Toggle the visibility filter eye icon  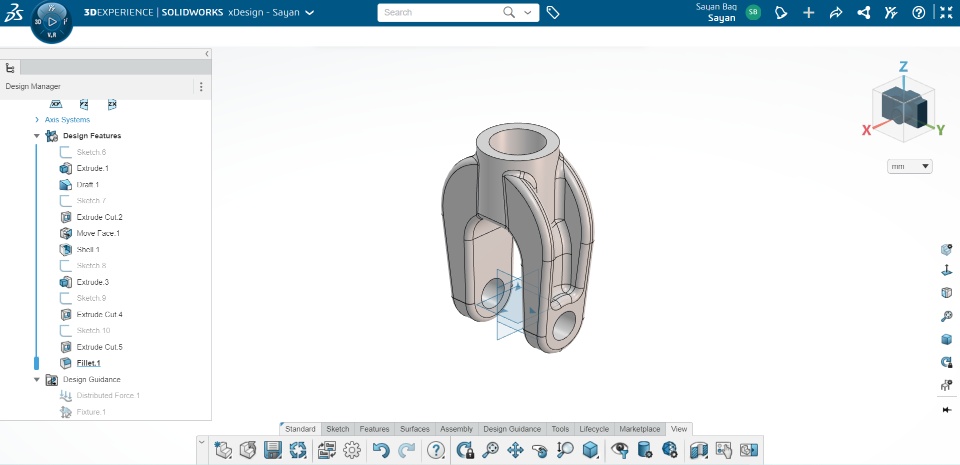(x=620, y=451)
